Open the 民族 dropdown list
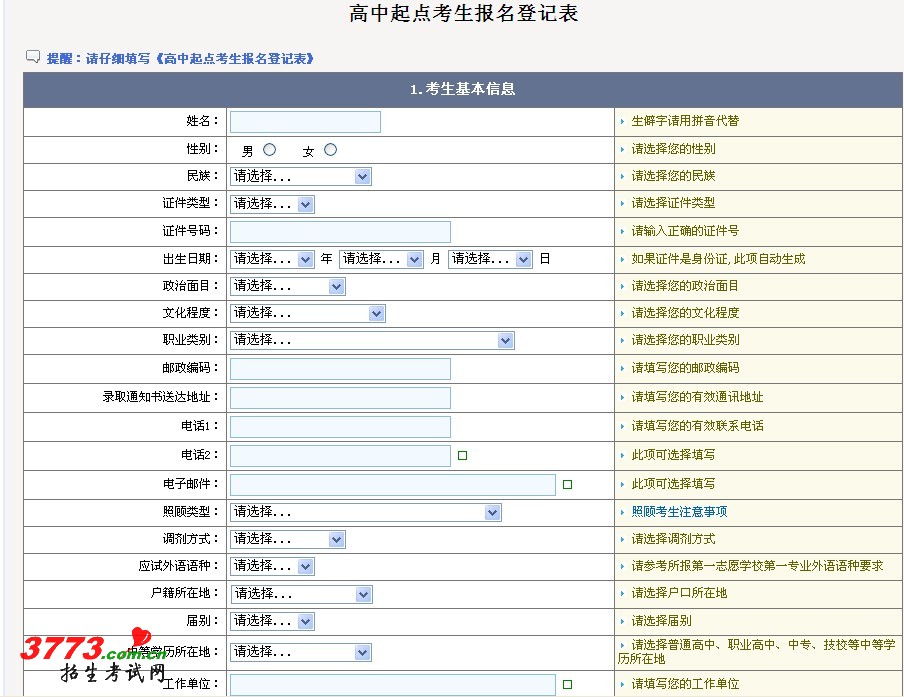Image resolution: width=904 pixels, height=697 pixels. [300, 177]
